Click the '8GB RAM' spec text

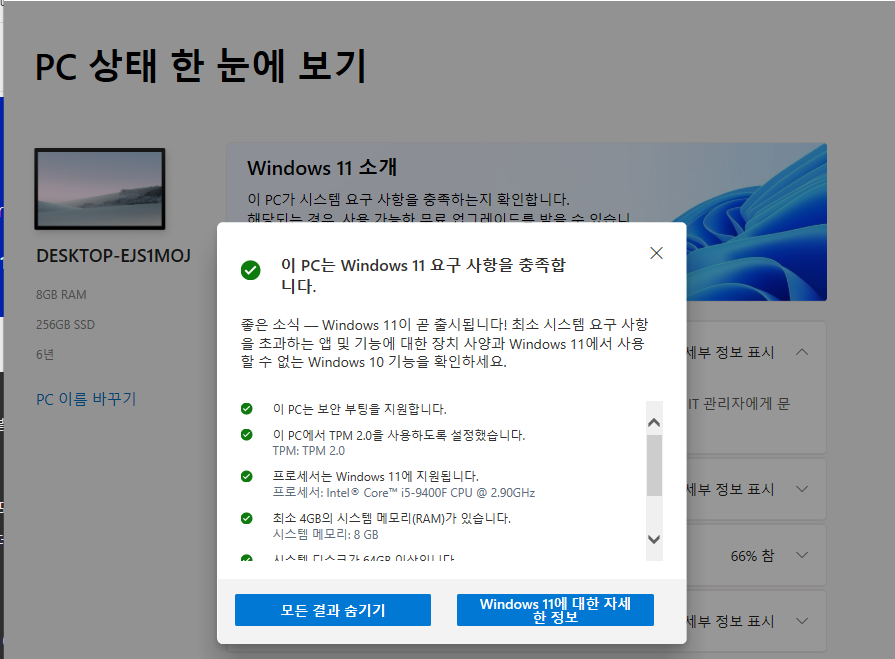[x=61, y=295]
